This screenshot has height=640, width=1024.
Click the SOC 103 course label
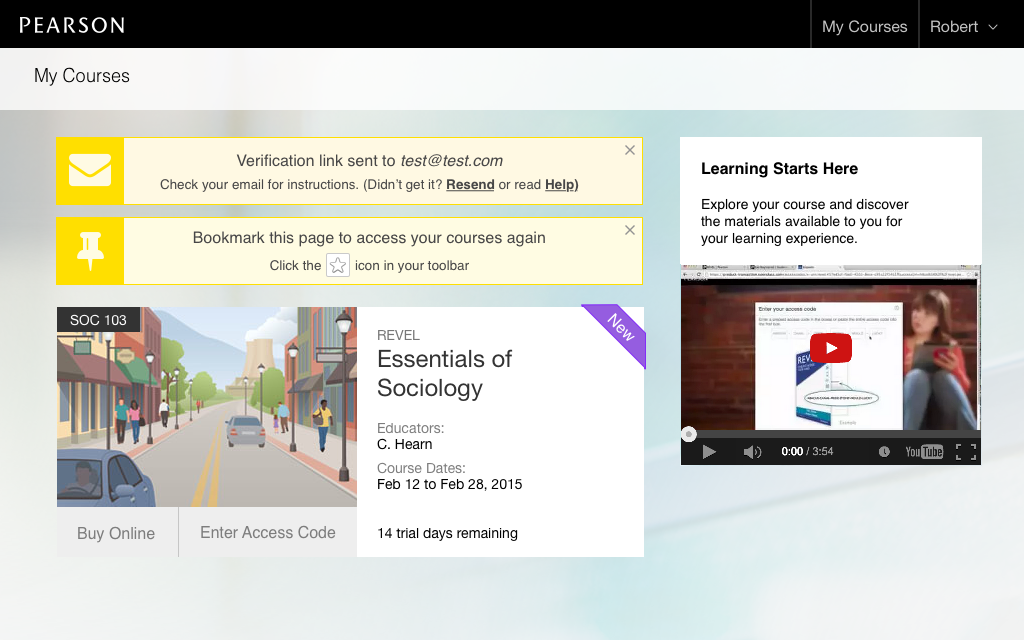pos(98,320)
